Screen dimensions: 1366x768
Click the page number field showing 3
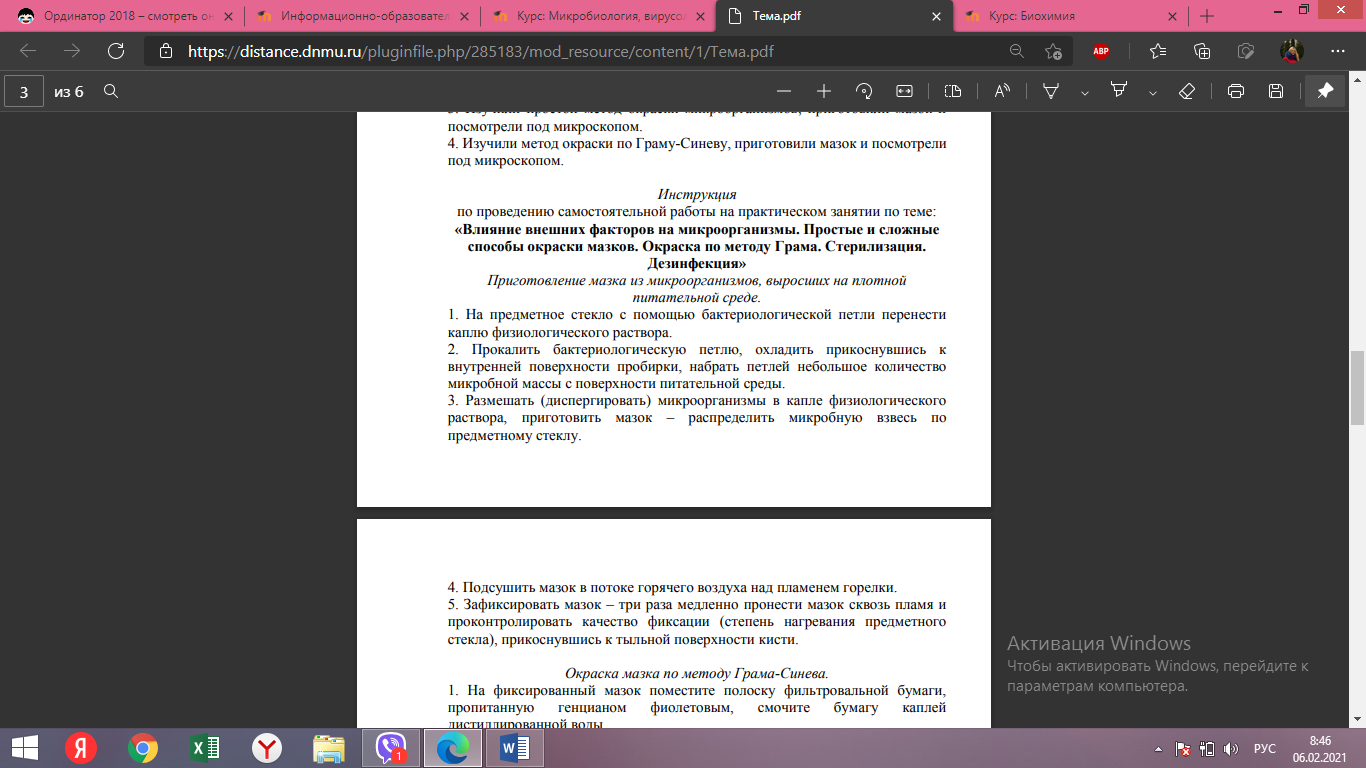click(x=24, y=91)
